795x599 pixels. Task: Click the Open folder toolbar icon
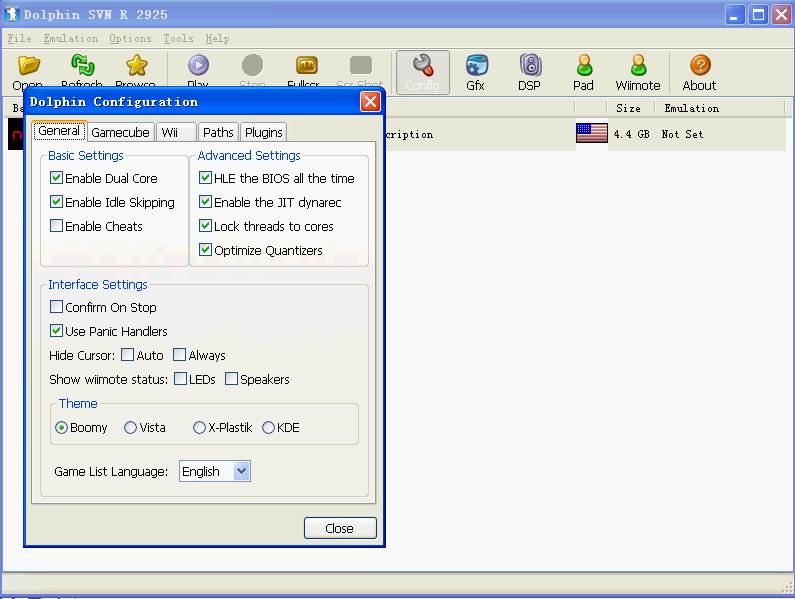(28, 65)
